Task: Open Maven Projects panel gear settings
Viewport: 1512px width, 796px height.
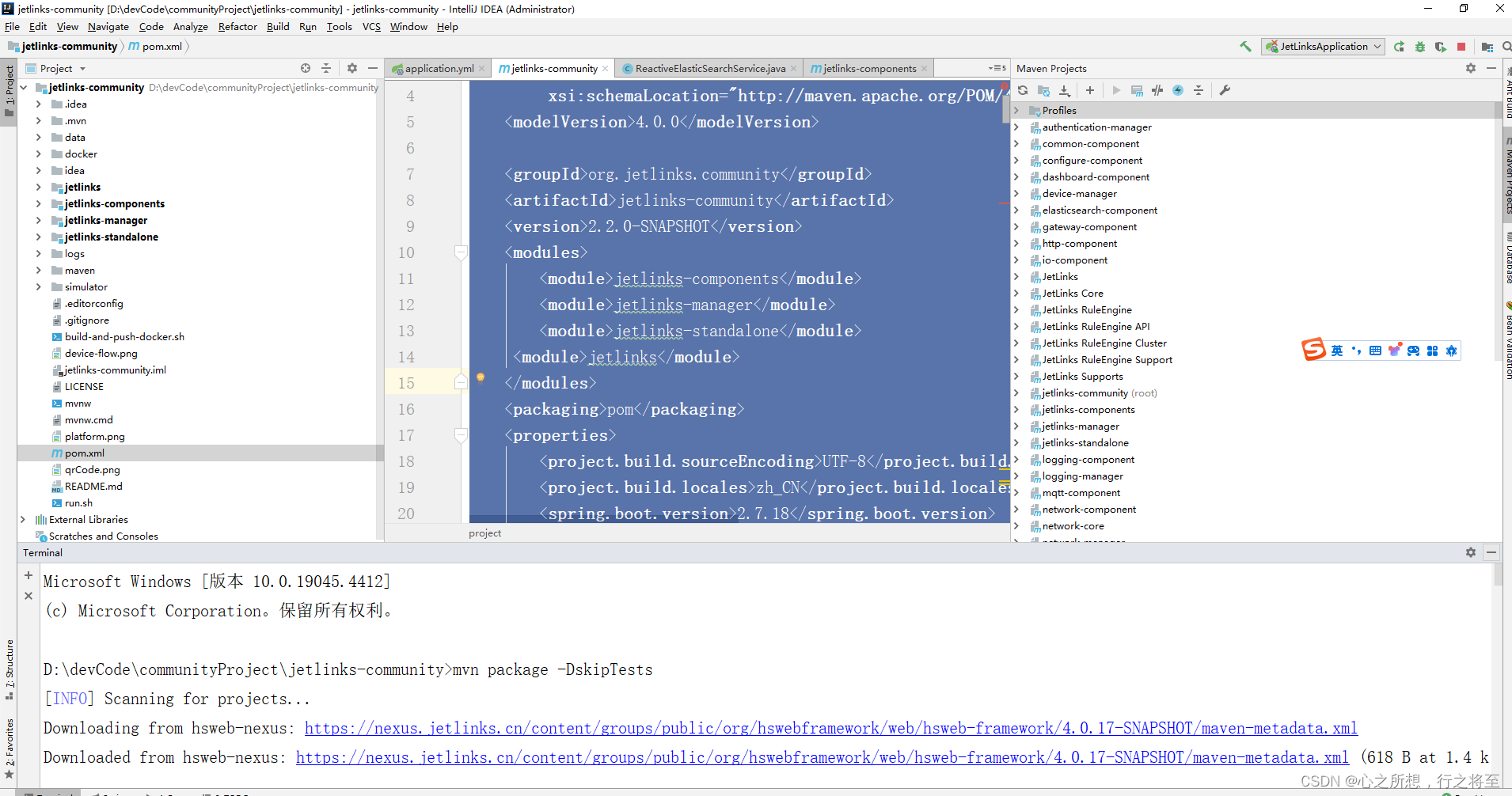Action: (1471, 68)
